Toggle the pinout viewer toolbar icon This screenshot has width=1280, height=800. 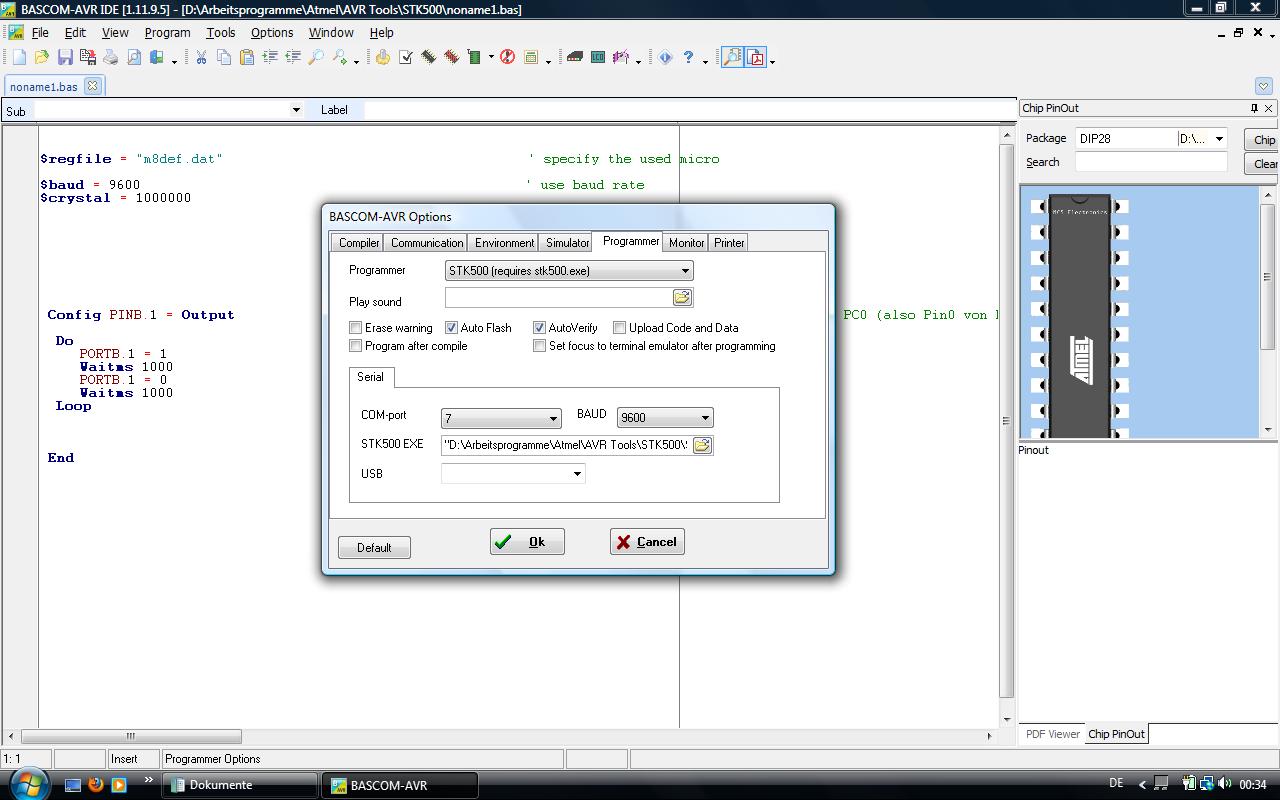732,58
